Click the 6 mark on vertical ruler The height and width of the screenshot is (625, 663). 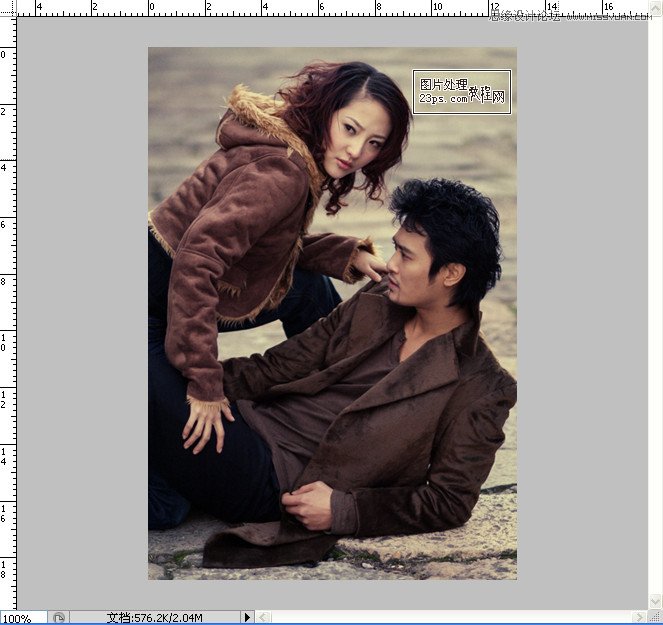pos(7,224)
